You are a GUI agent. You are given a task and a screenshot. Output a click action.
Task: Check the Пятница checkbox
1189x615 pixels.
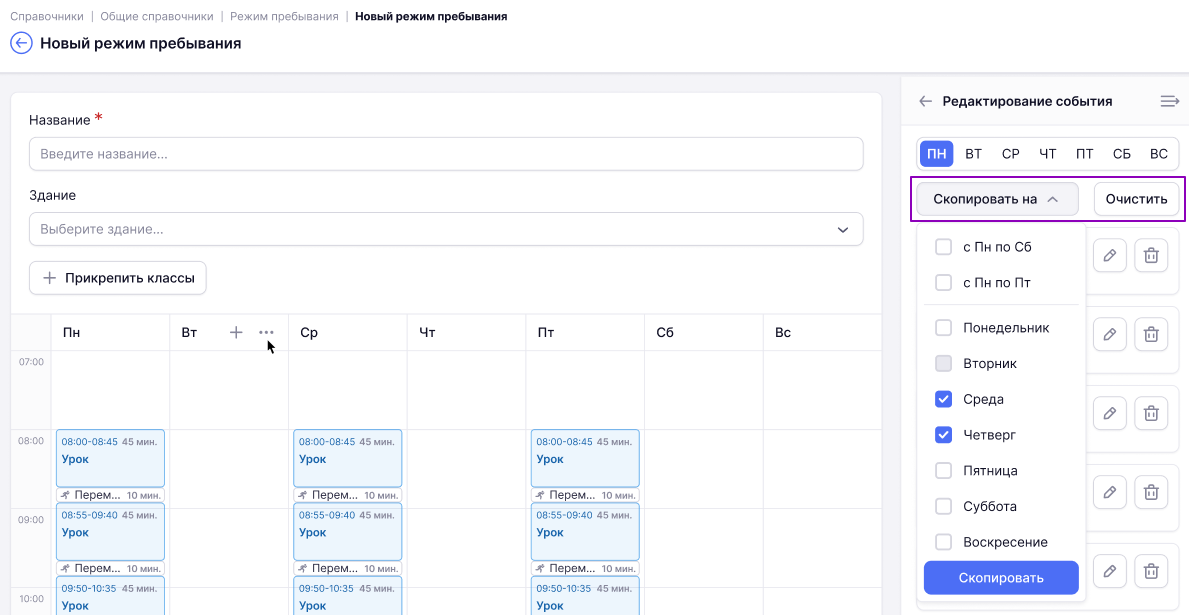tap(943, 470)
